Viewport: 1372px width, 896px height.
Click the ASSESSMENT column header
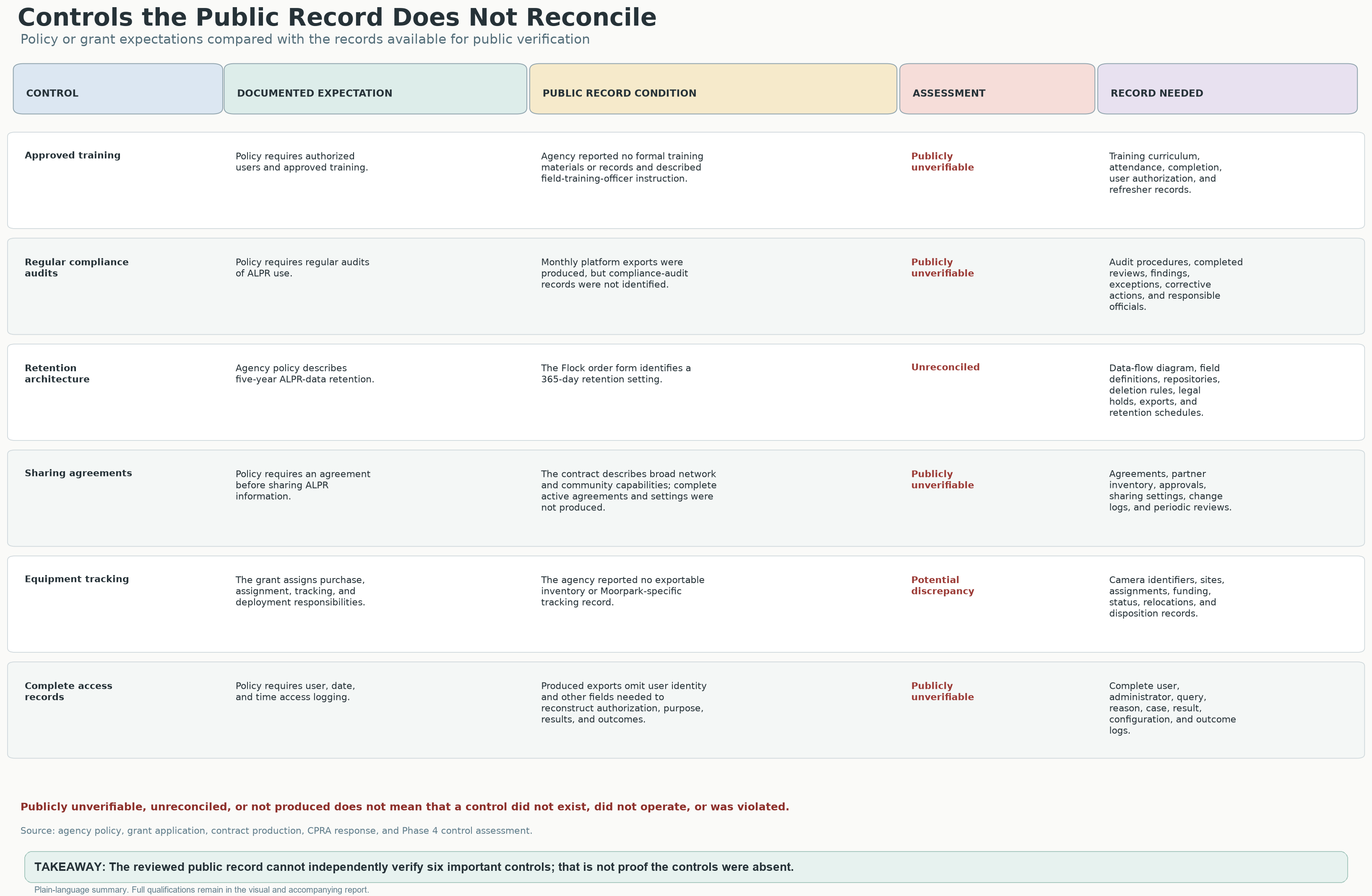point(997,89)
